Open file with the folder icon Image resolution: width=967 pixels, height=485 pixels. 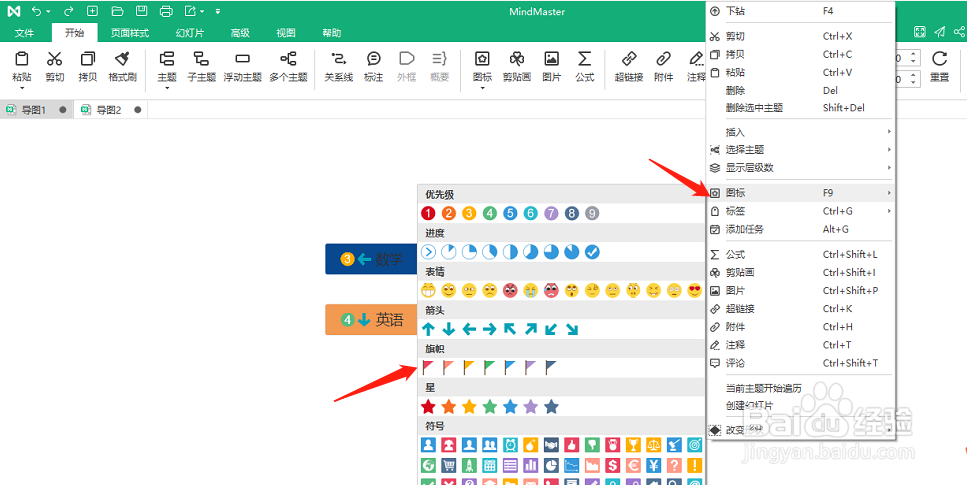(117, 11)
